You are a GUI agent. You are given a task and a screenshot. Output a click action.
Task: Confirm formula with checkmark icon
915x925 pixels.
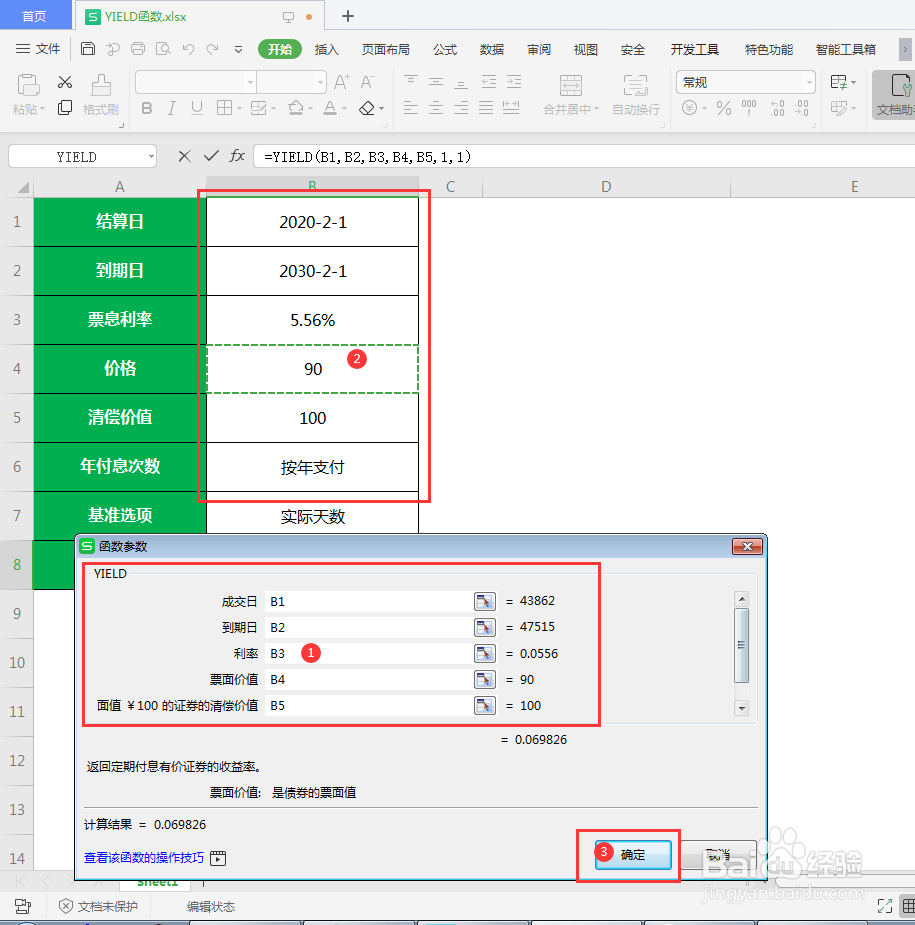211,156
